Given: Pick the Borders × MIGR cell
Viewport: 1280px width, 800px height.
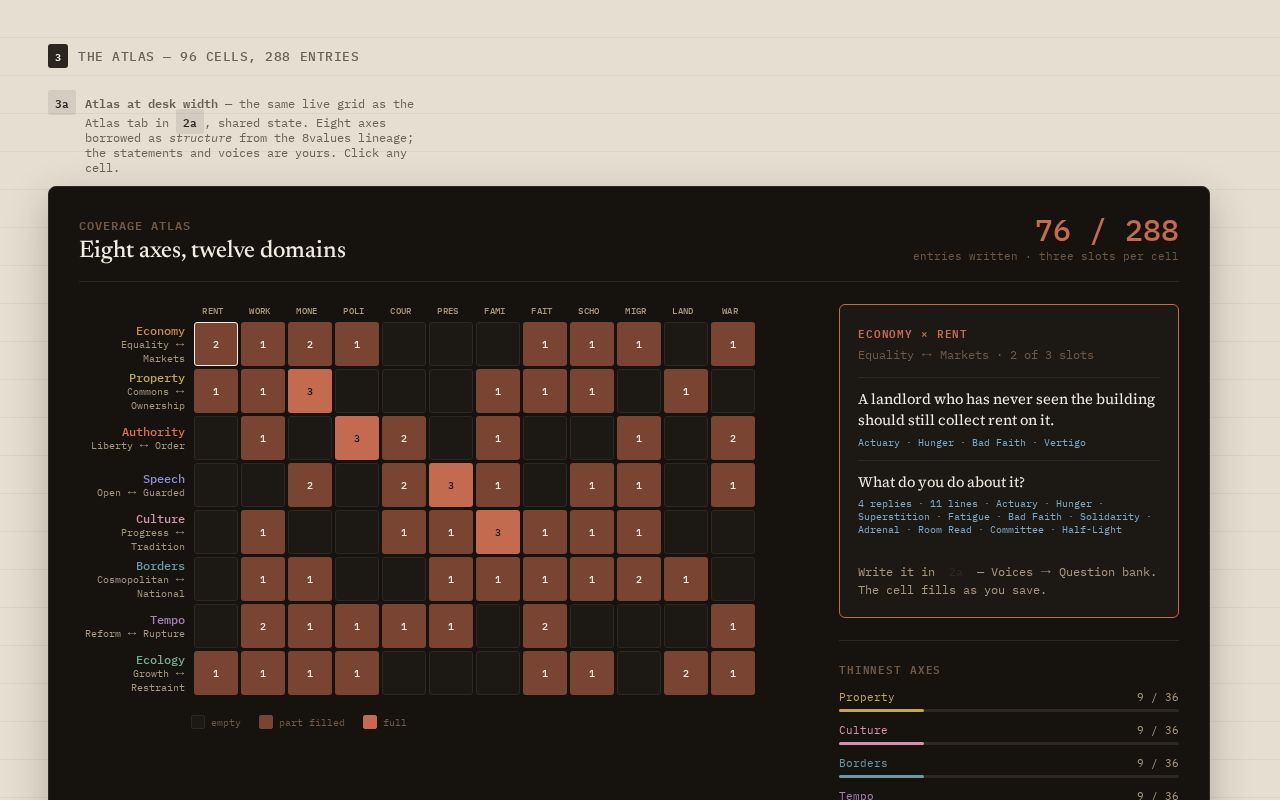Looking at the screenshot, I should pyautogui.click(x=639, y=579).
